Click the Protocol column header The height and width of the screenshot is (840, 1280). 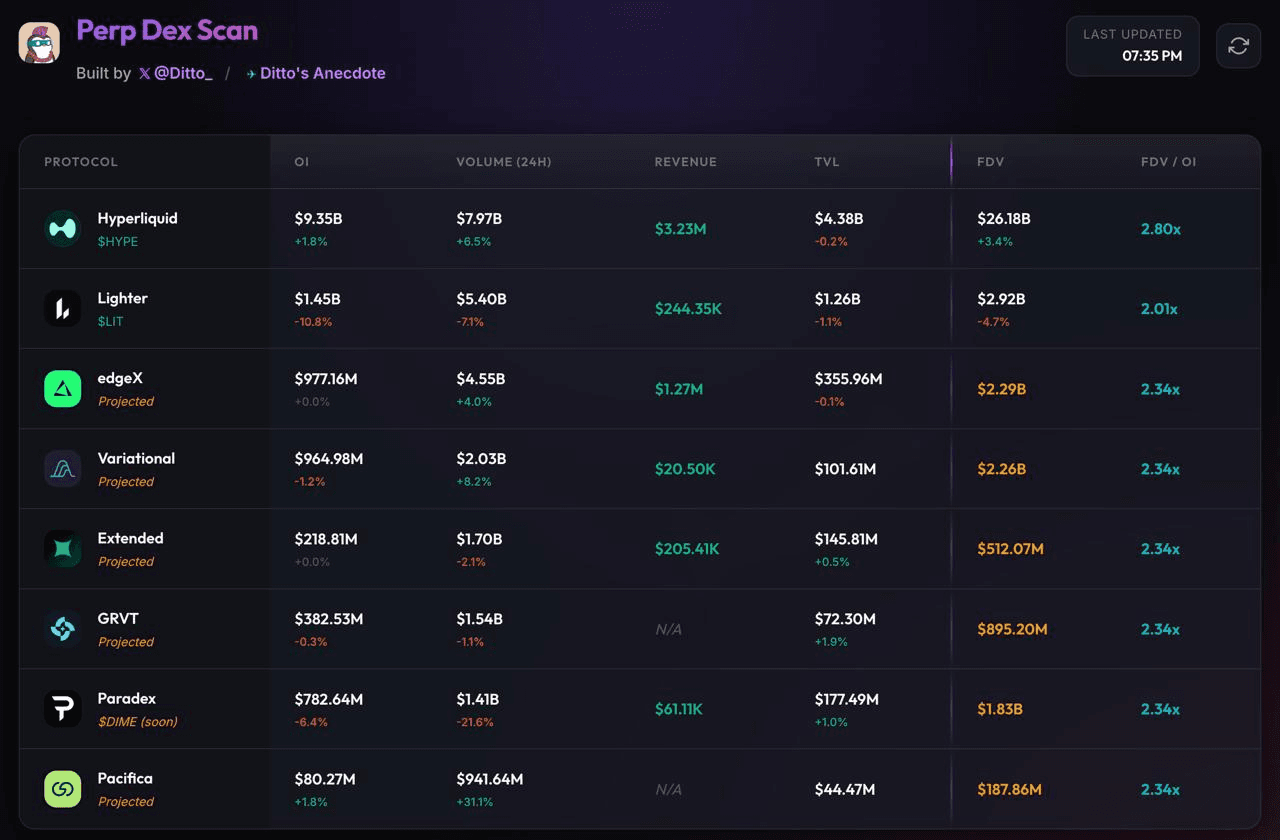pyautogui.click(x=81, y=162)
